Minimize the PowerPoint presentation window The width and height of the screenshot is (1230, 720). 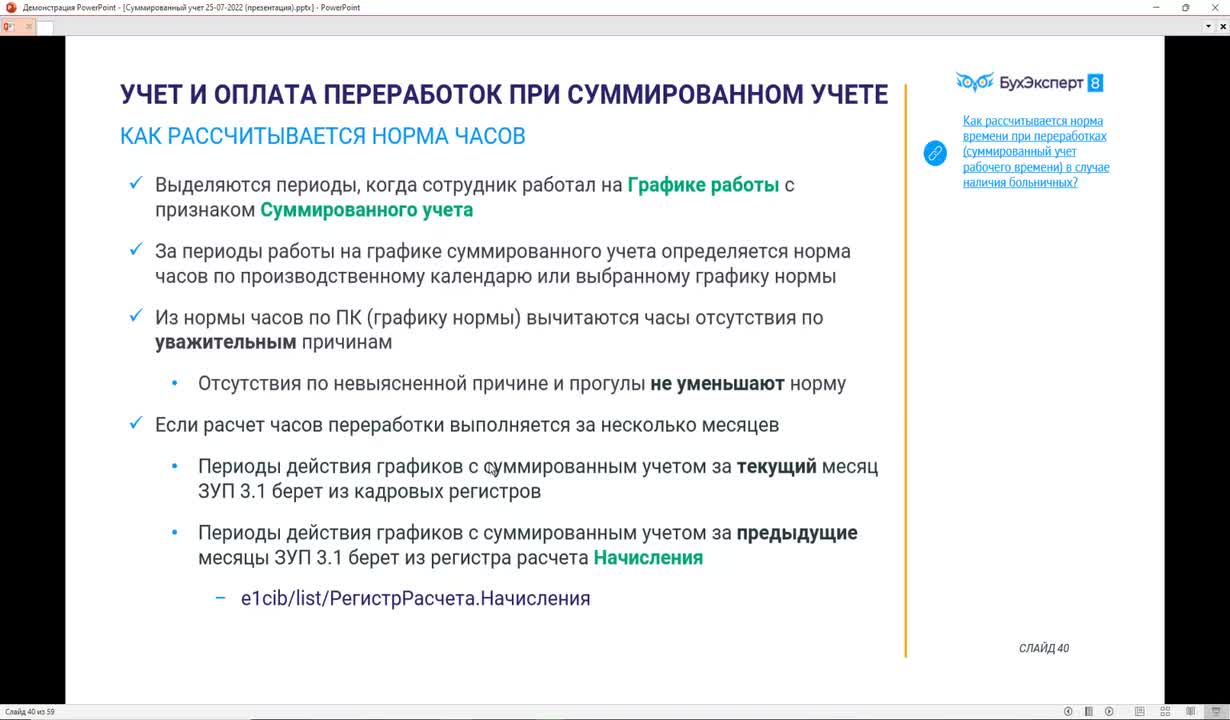pos(1156,7)
